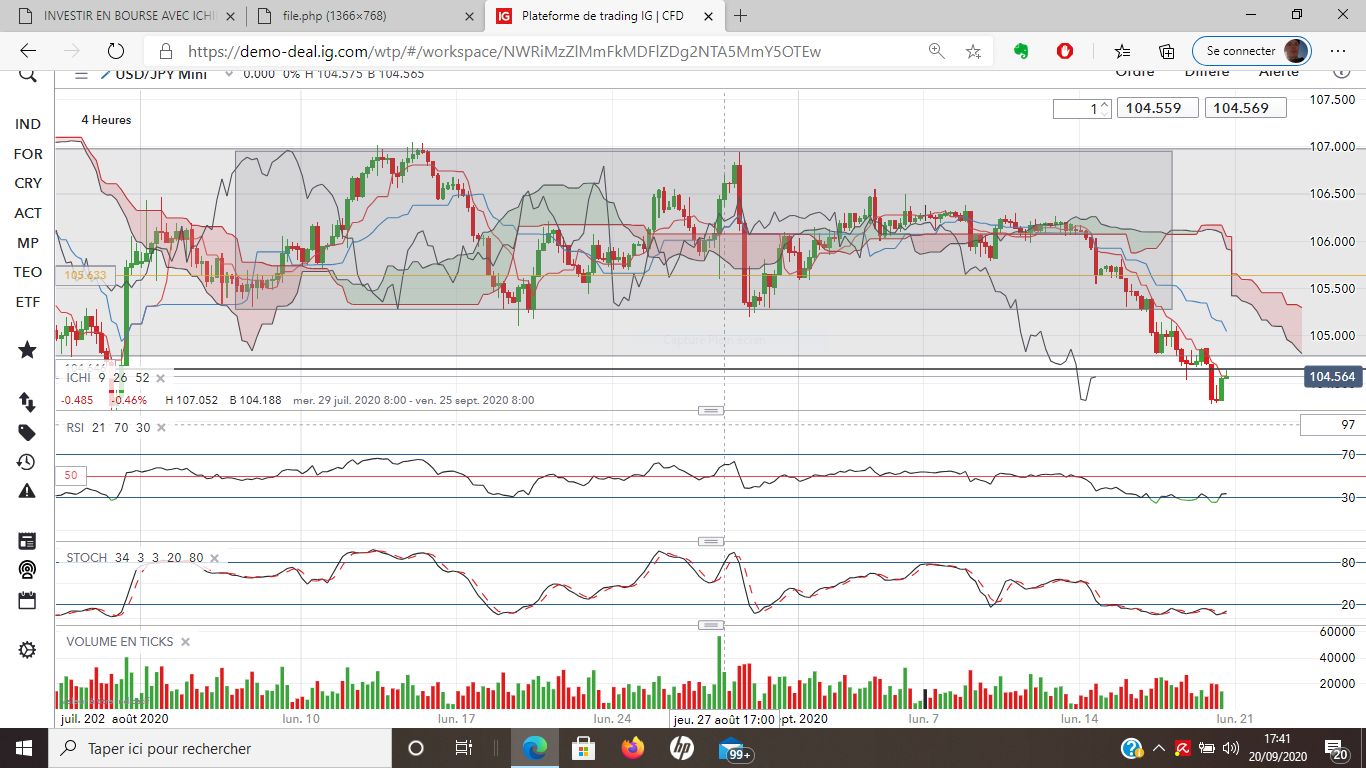1366x768 pixels.
Task: Open the economic calendar icon
Action: click(x=27, y=601)
